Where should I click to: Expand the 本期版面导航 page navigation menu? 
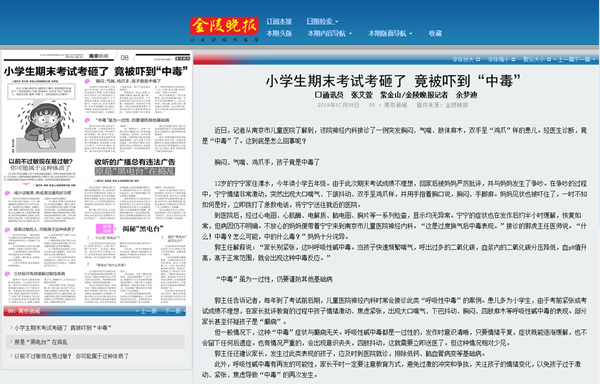pyautogui.click(x=390, y=33)
